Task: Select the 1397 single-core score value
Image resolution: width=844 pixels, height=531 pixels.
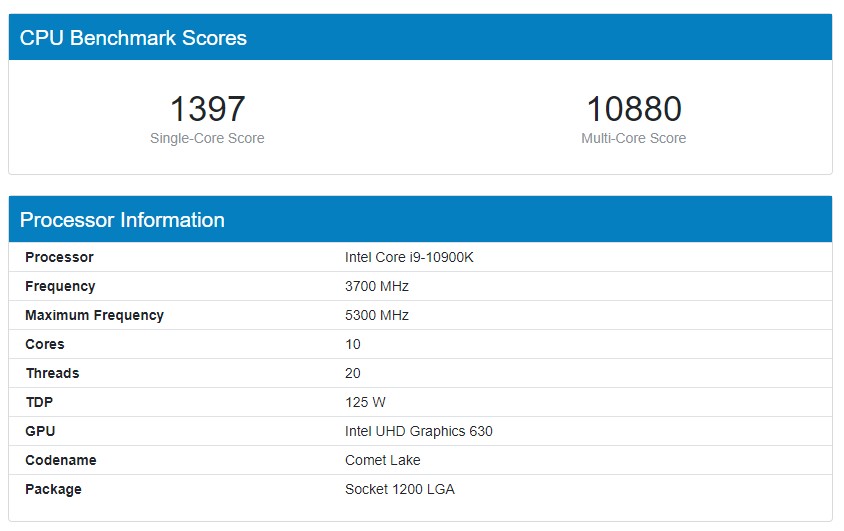Action: [x=207, y=109]
